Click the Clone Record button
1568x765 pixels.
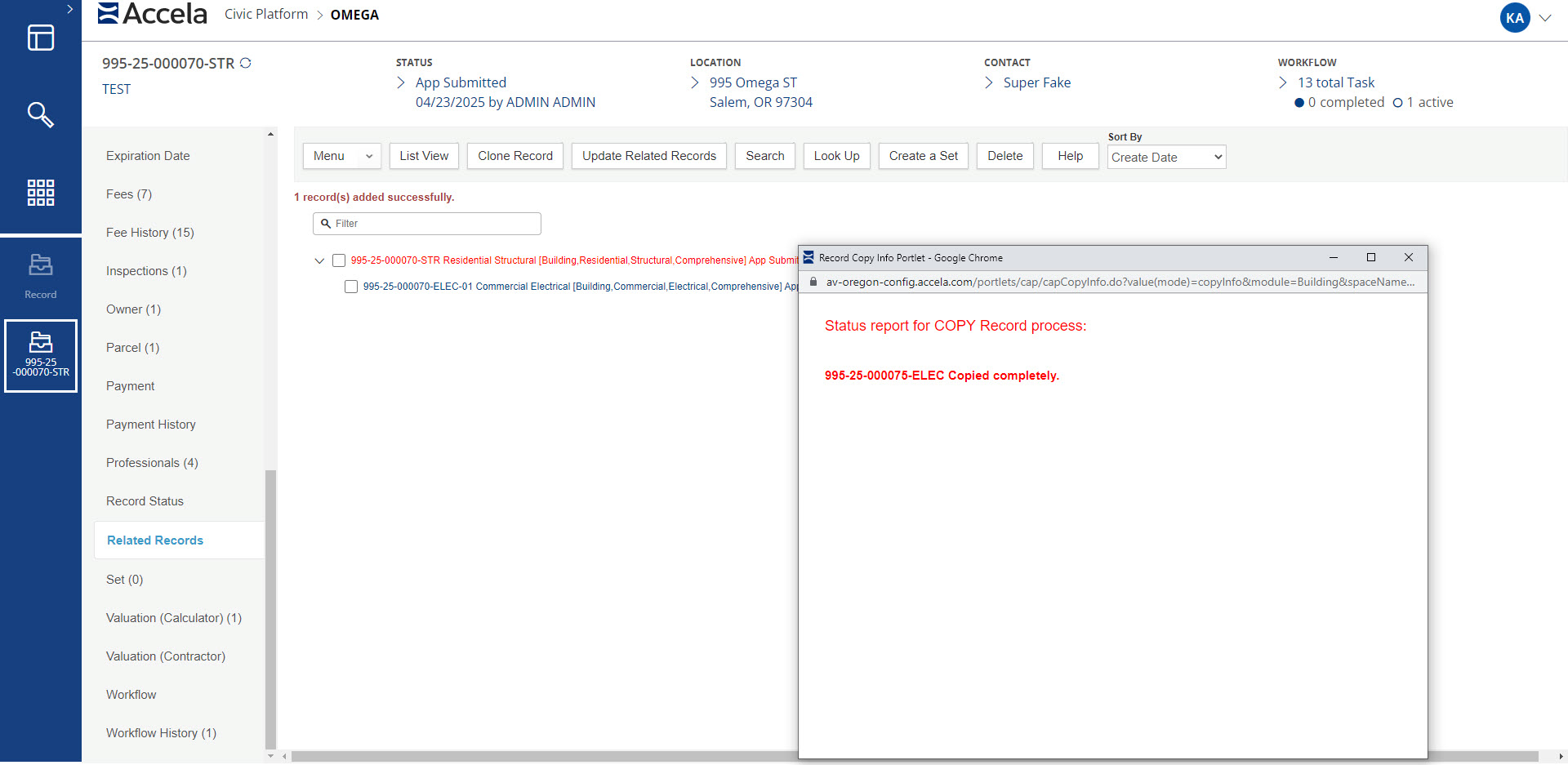[x=514, y=156]
